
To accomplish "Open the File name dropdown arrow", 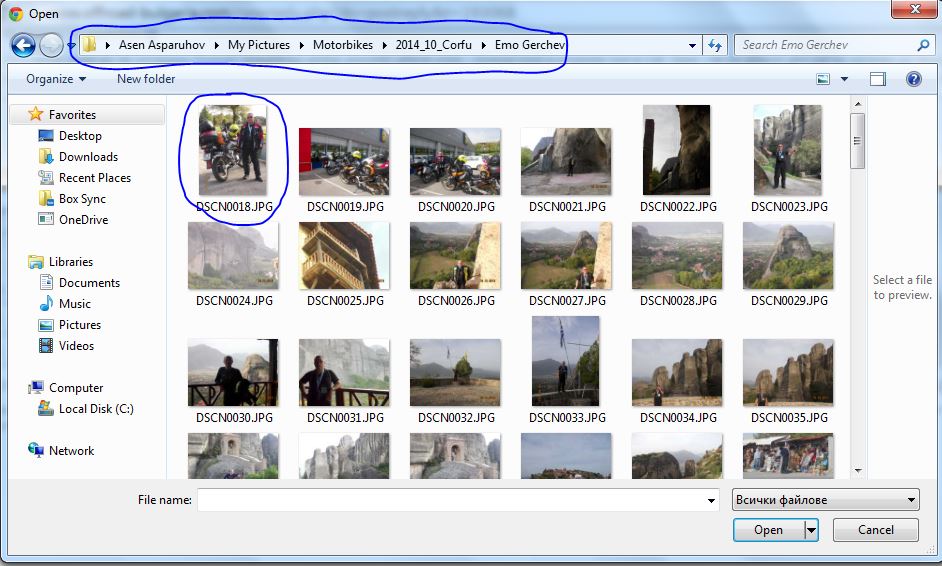I will [711, 500].
